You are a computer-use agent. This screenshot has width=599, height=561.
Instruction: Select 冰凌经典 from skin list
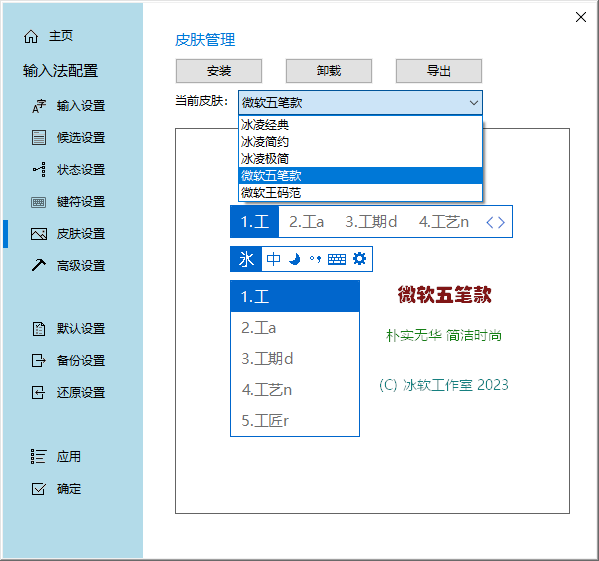[360, 125]
